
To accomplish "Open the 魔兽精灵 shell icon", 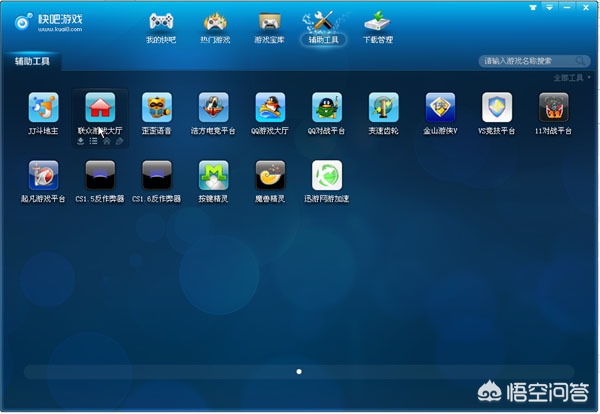I will 270,175.
